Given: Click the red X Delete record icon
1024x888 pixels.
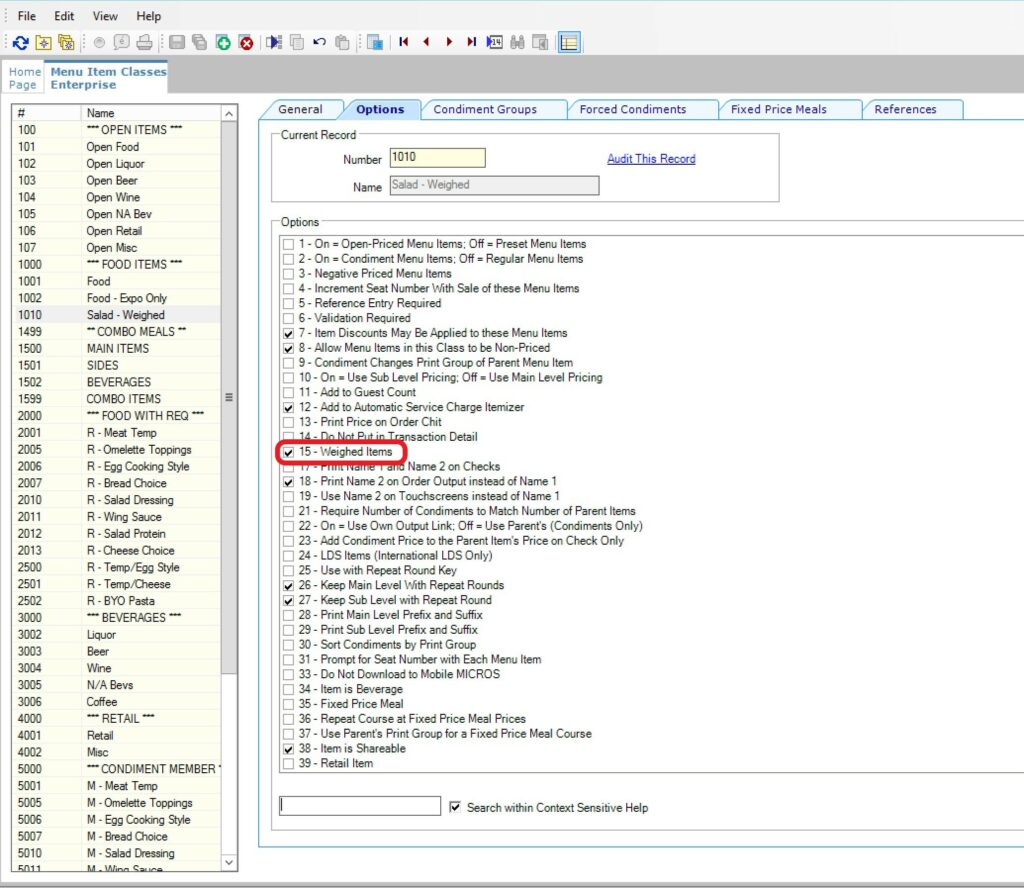Looking at the screenshot, I should (246, 43).
